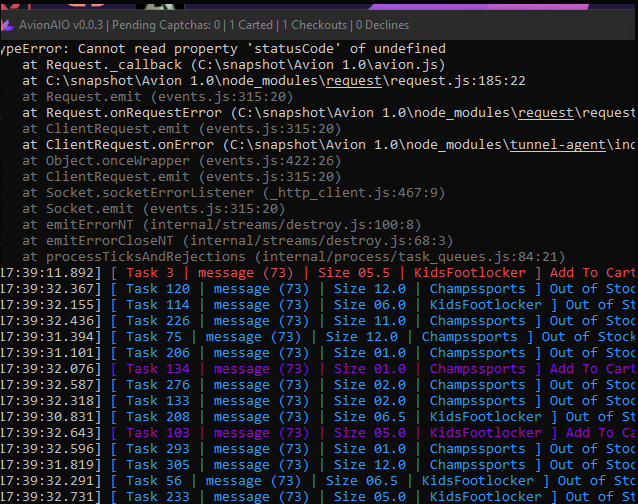The image size is (638, 504).
Task: Click the AvionAIO v0.0.3 title text
Action: pyautogui.click(x=61, y=25)
